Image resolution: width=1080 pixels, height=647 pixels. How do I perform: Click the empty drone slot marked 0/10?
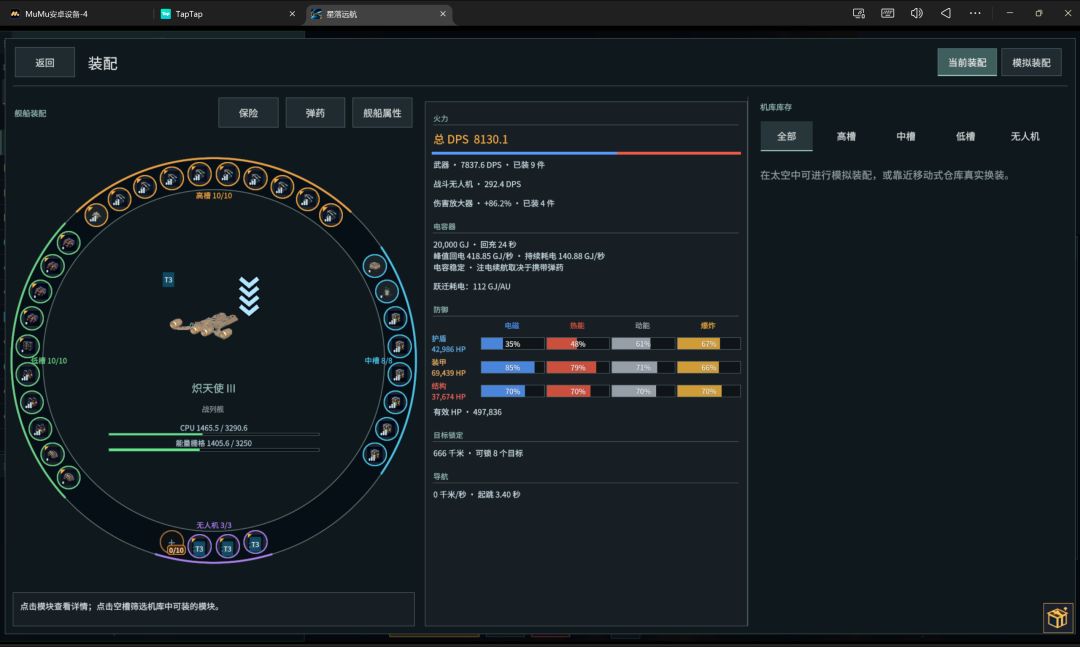pos(172,544)
